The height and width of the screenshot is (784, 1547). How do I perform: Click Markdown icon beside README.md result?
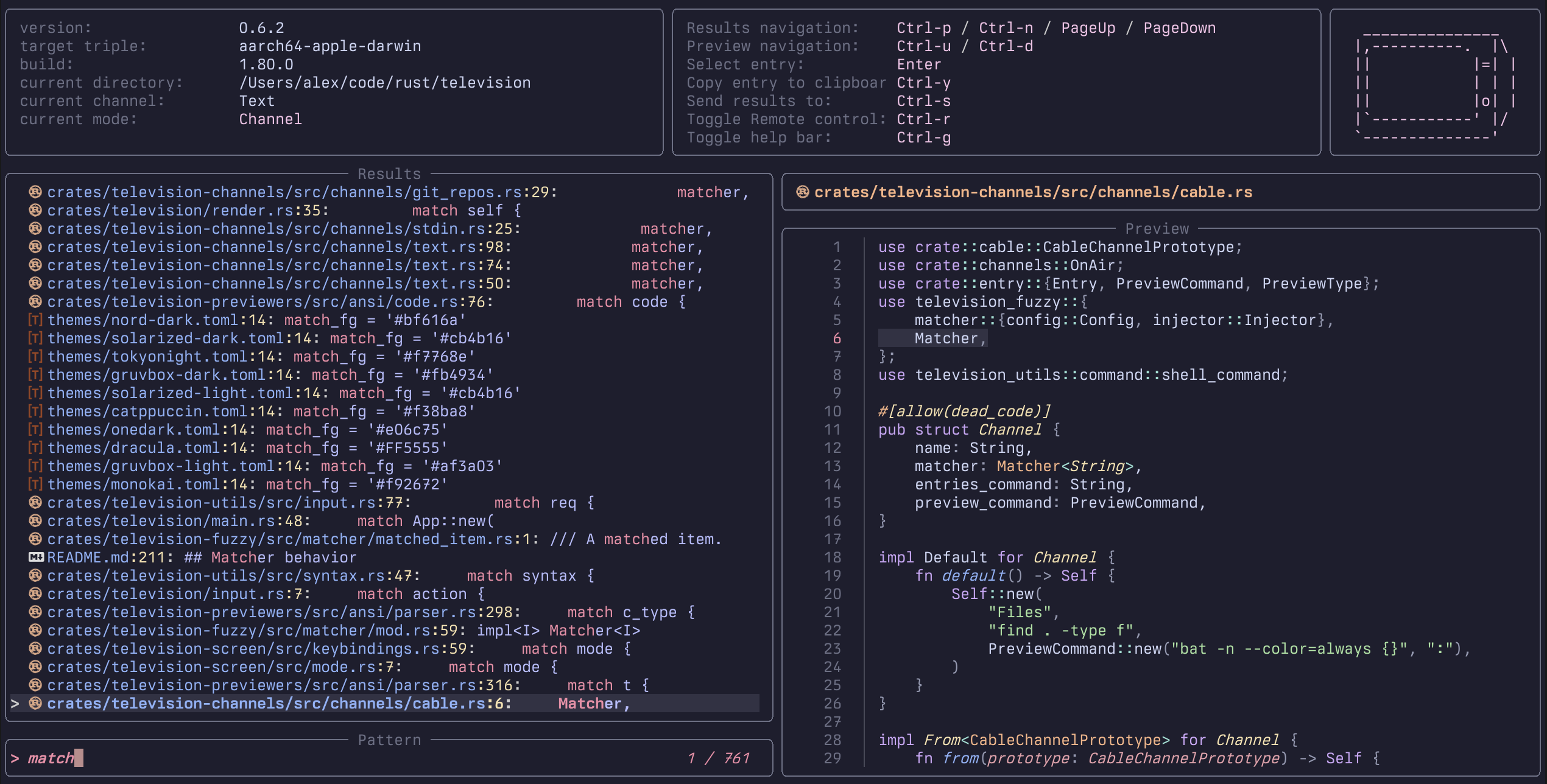36,558
